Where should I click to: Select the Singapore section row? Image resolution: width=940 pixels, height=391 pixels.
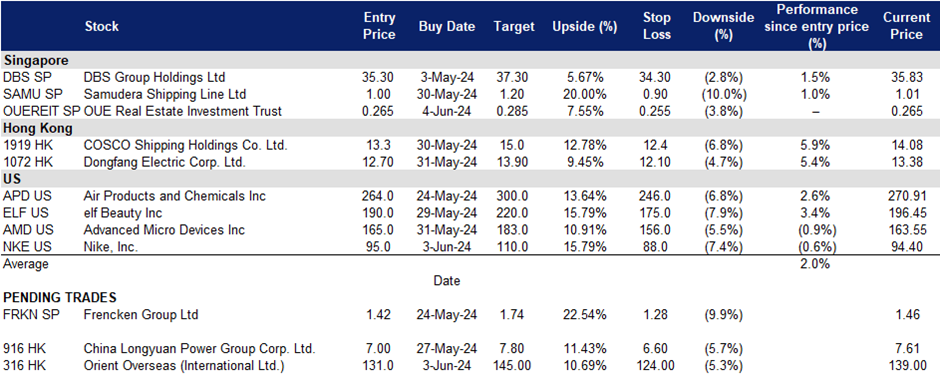coord(470,61)
